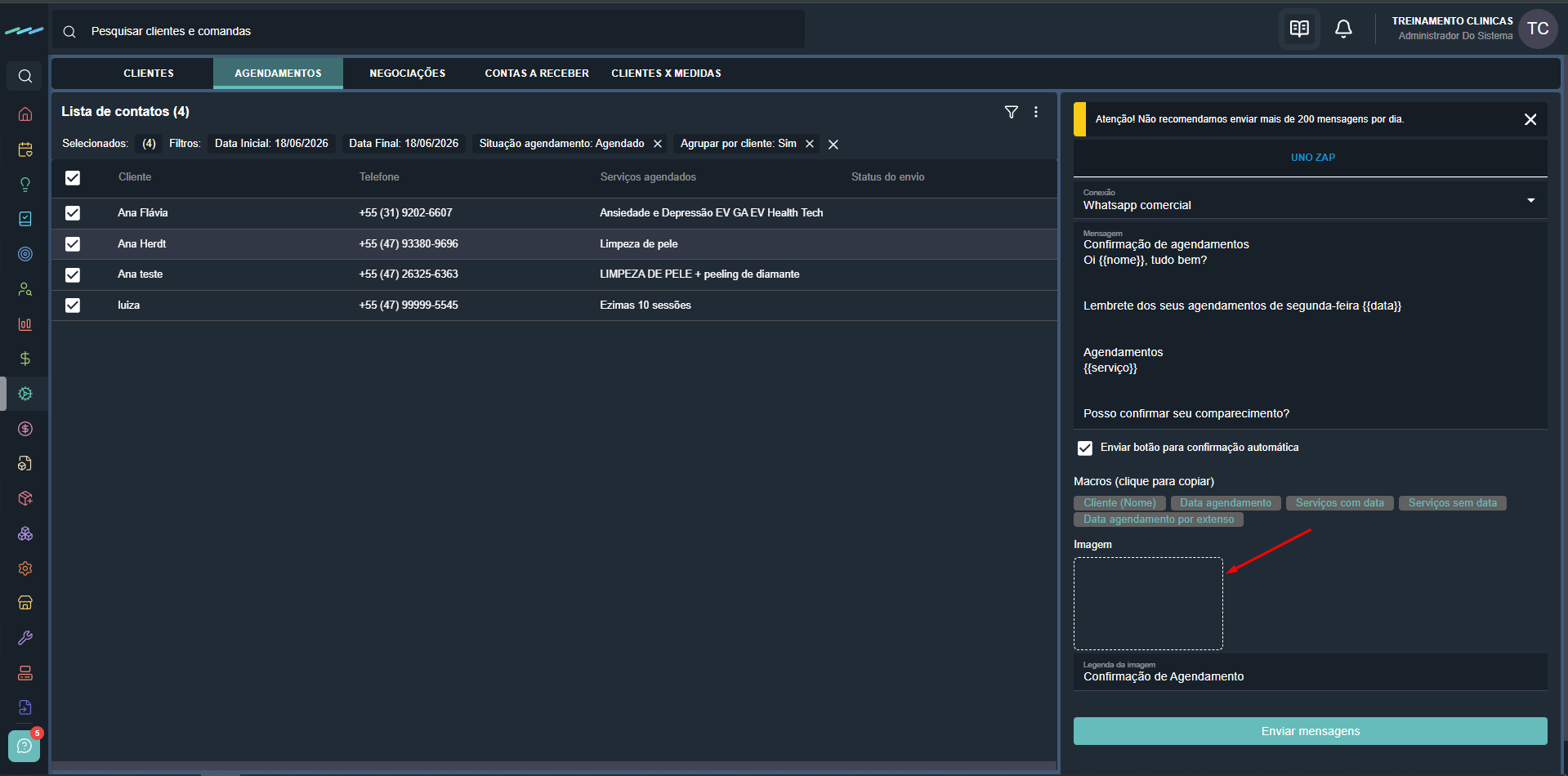This screenshot has width=1568, height=776.
Task: Click the yellow storefront sidebar icon
Action: pyautogui.click(x=25, y=603)
